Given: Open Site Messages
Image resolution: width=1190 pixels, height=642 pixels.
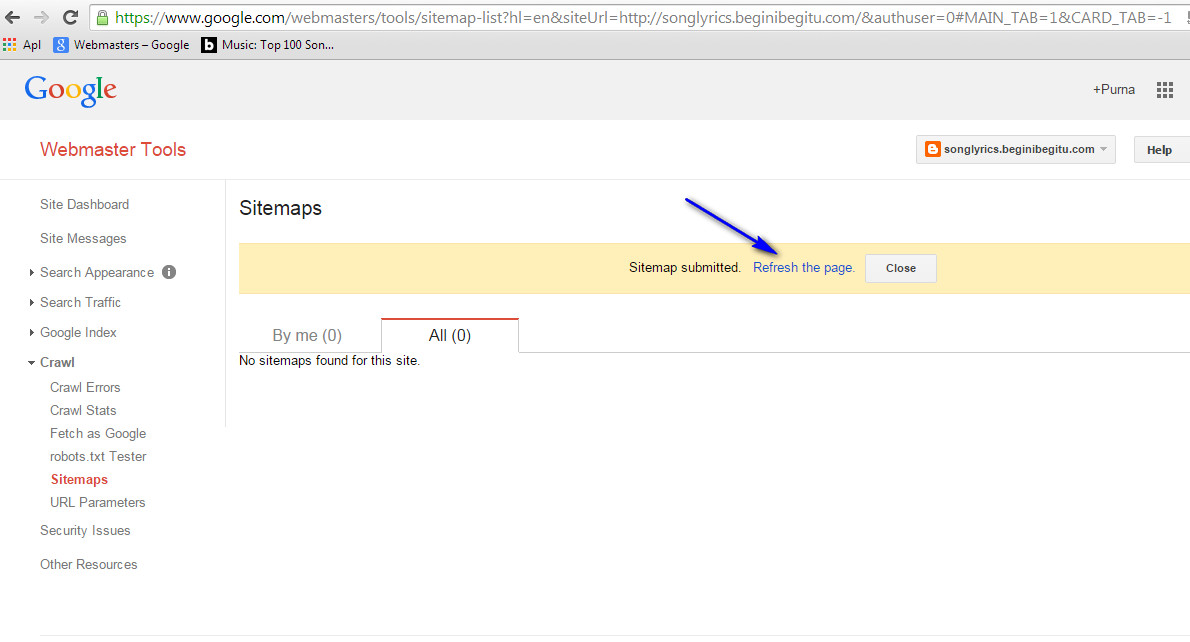Looking at the screenshot, I should tap(83, 238).
